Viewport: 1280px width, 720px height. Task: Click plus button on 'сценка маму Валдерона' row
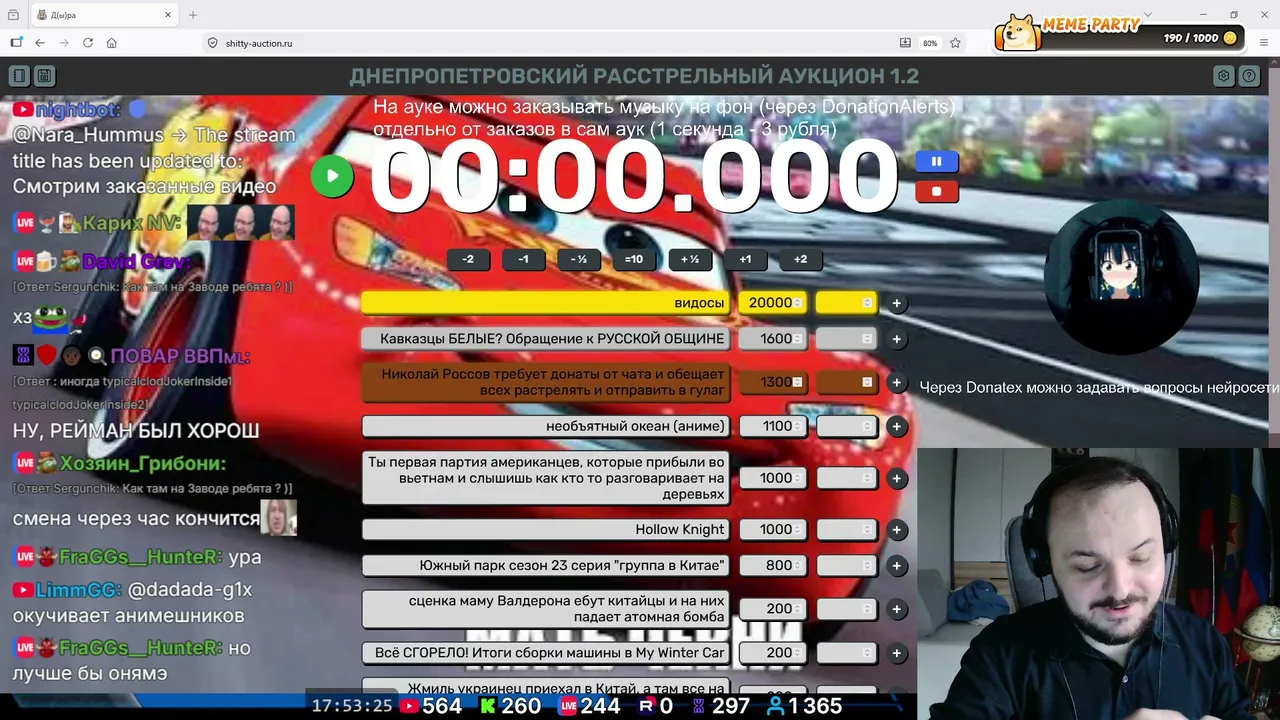896,609
